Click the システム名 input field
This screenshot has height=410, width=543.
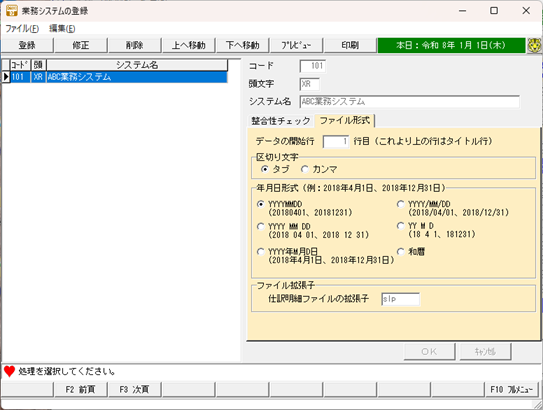(410, 102)
